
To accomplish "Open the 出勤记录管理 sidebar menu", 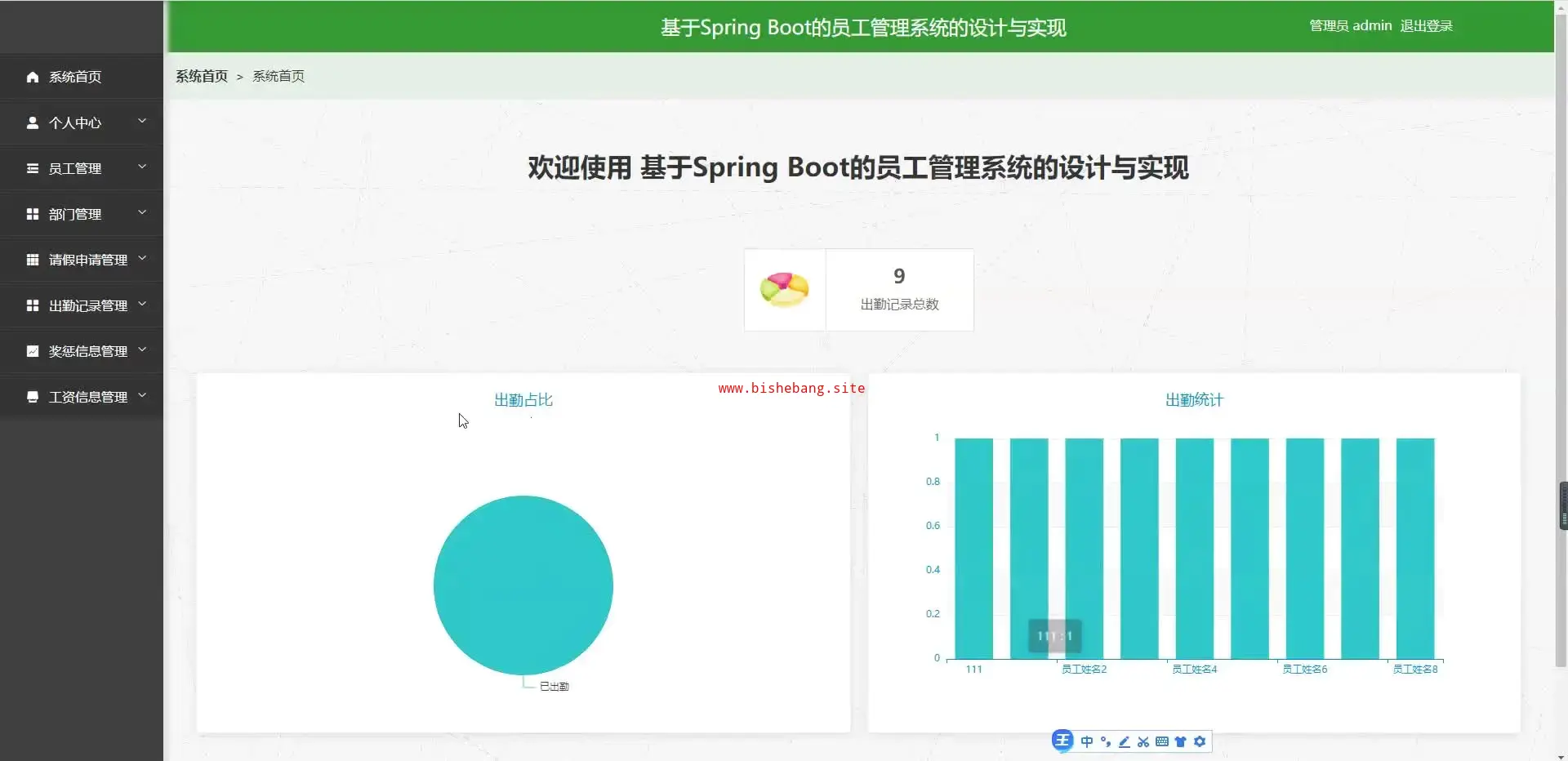I will pyautogui.click(x=82, y=305).
